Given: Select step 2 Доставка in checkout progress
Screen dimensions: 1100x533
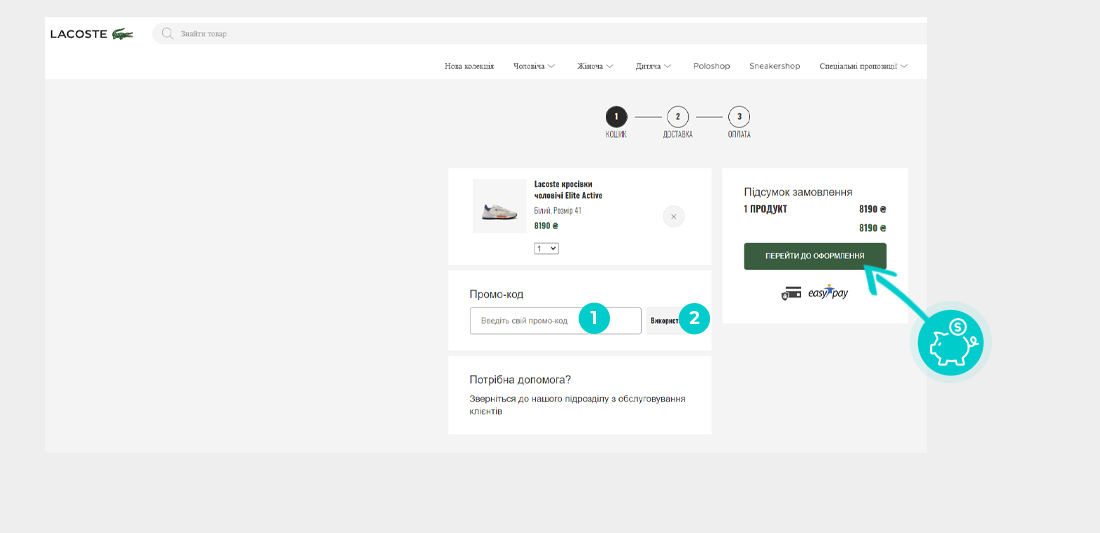Looking at the screenshot, I should click(x=678, y=123).
